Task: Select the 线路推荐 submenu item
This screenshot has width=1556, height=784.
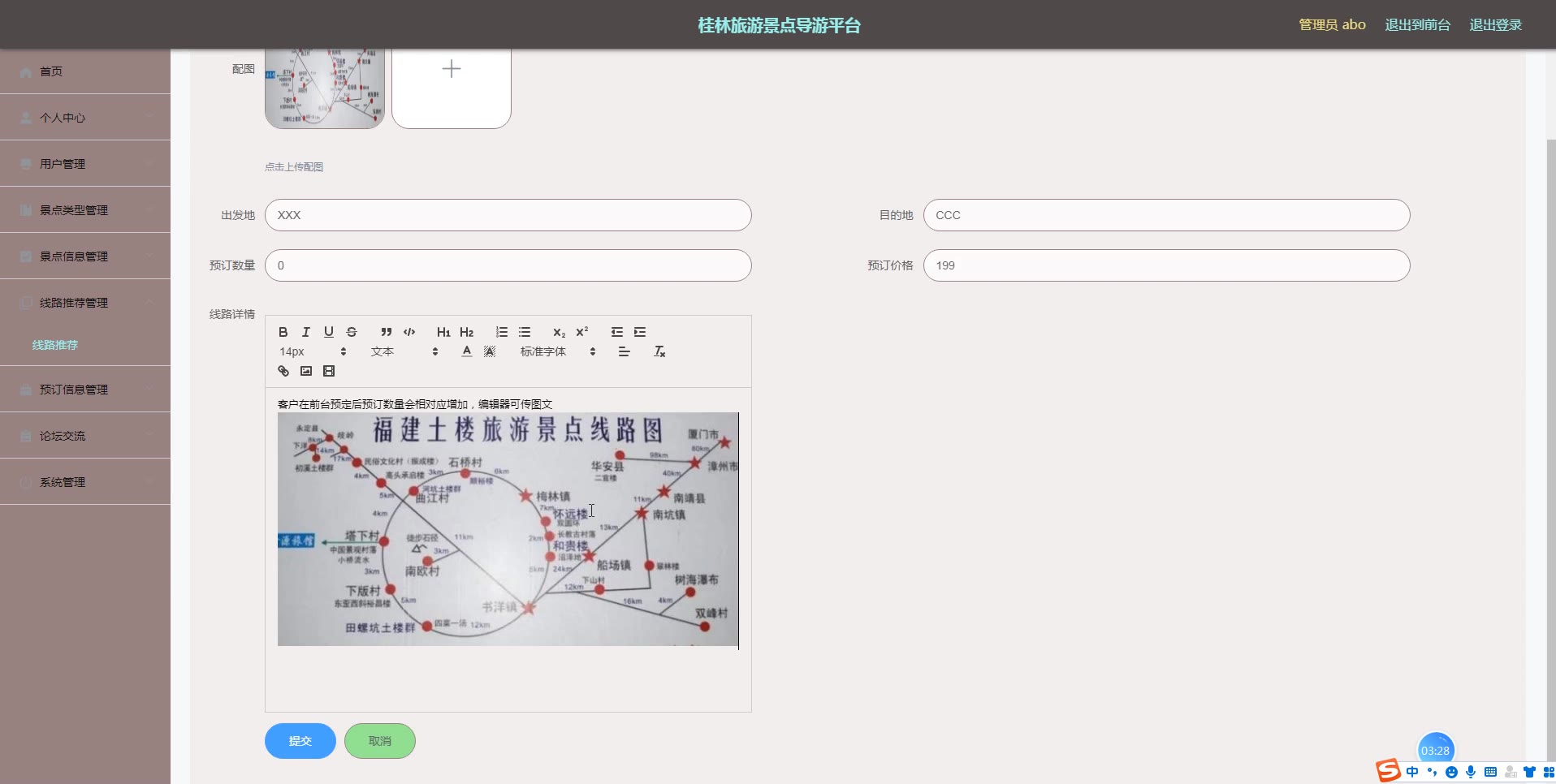Action: pos(55,345)
